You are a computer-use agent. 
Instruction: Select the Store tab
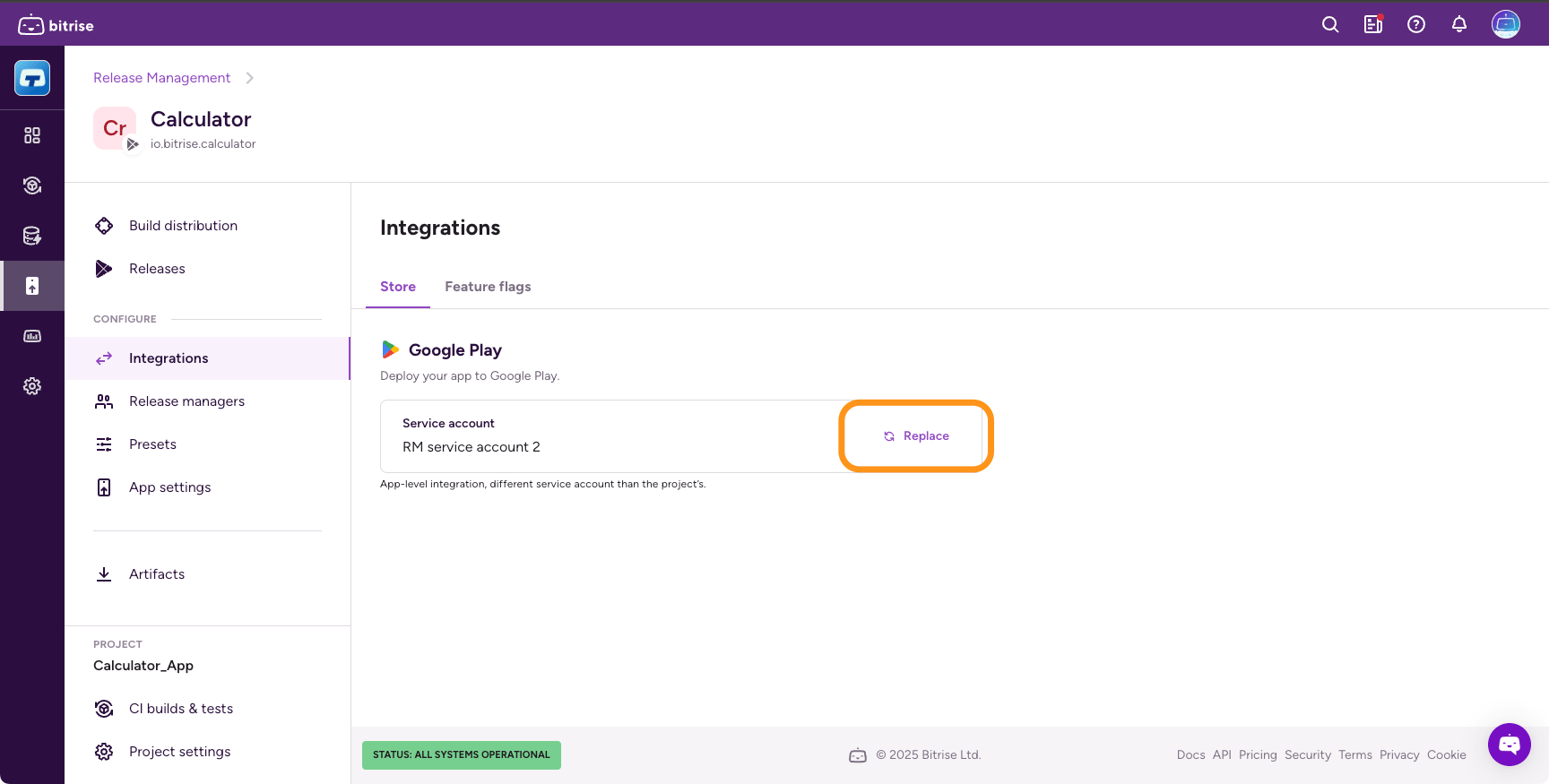[x=398, y=287]
